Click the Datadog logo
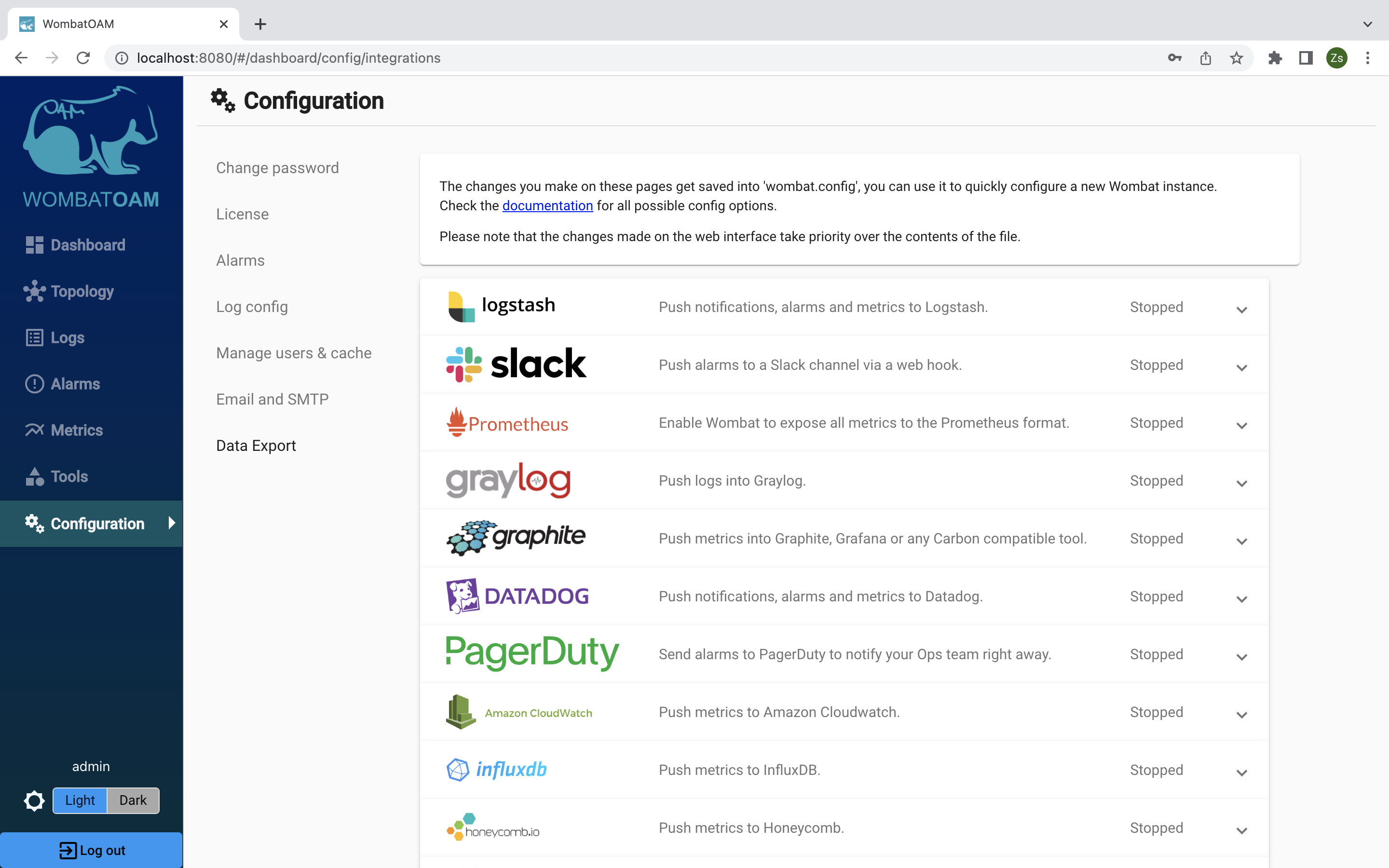The image size is (1389, 868). pos(517,596)
